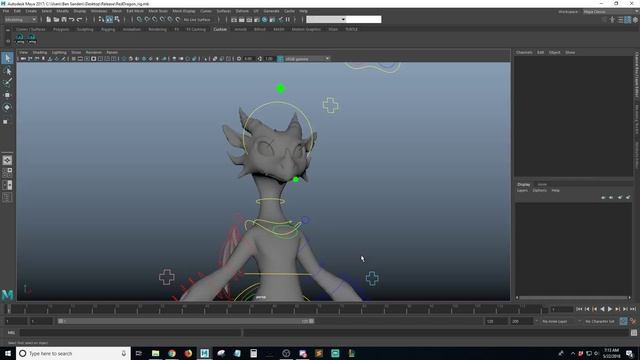
Task: Go to start of playback range
Action: (x=579, y=309)
